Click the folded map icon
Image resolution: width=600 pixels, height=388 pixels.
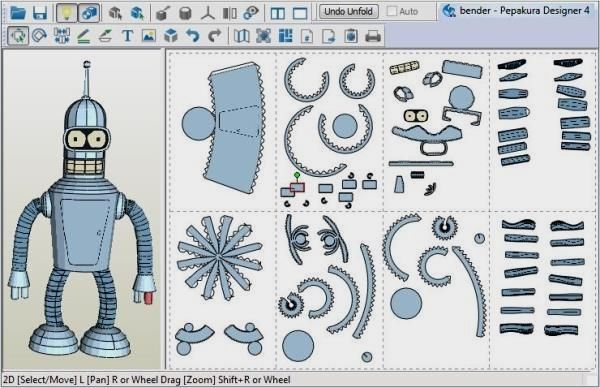click(242, 36)
